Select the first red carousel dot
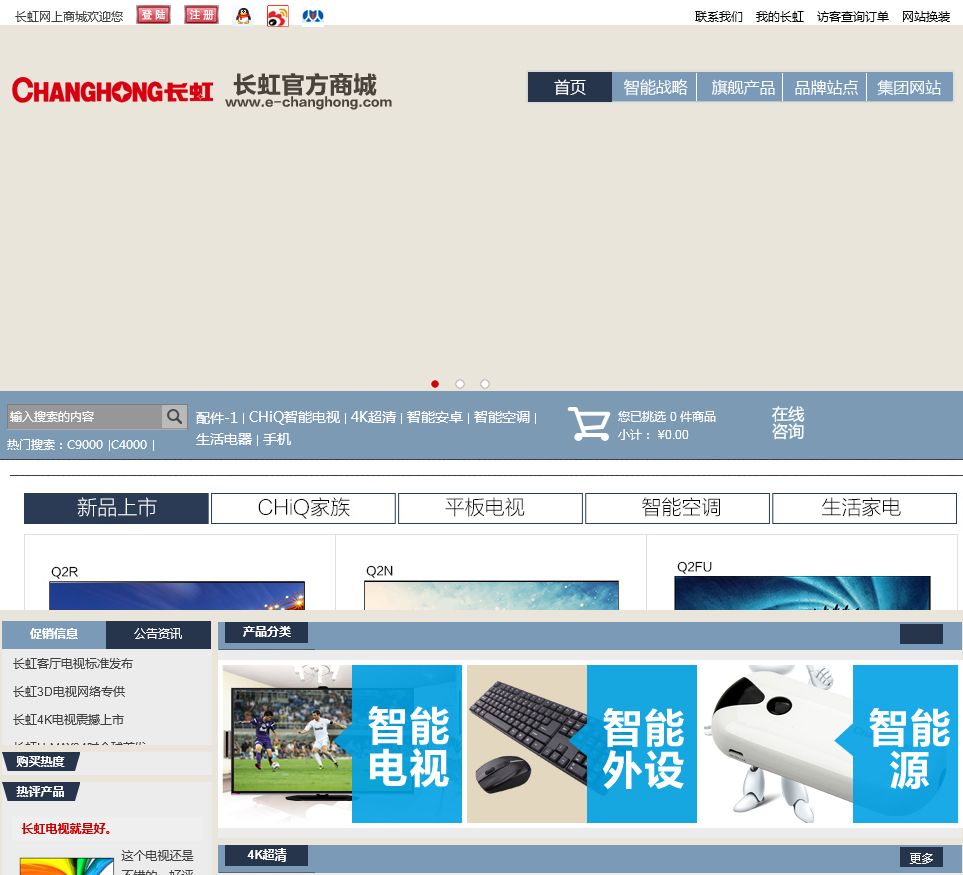963x875 pixels. click(x=435, y=384)
